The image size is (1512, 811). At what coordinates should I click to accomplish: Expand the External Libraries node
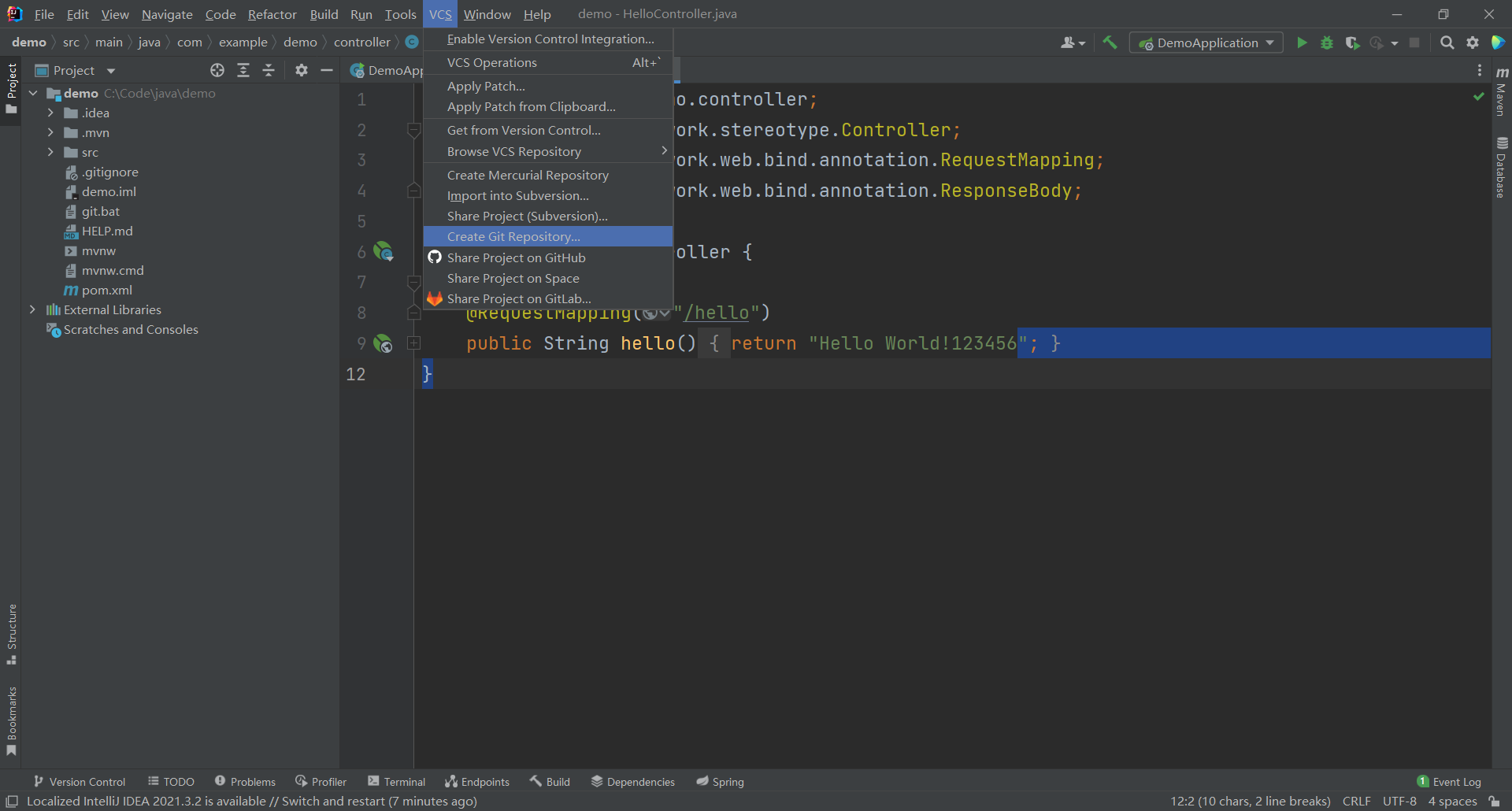(32, 309)
